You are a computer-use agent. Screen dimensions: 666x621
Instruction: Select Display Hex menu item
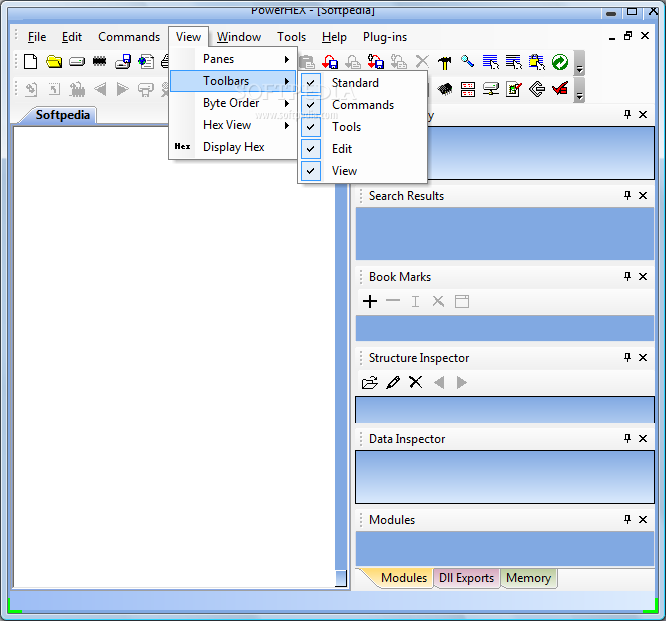(x=232, y=147)
